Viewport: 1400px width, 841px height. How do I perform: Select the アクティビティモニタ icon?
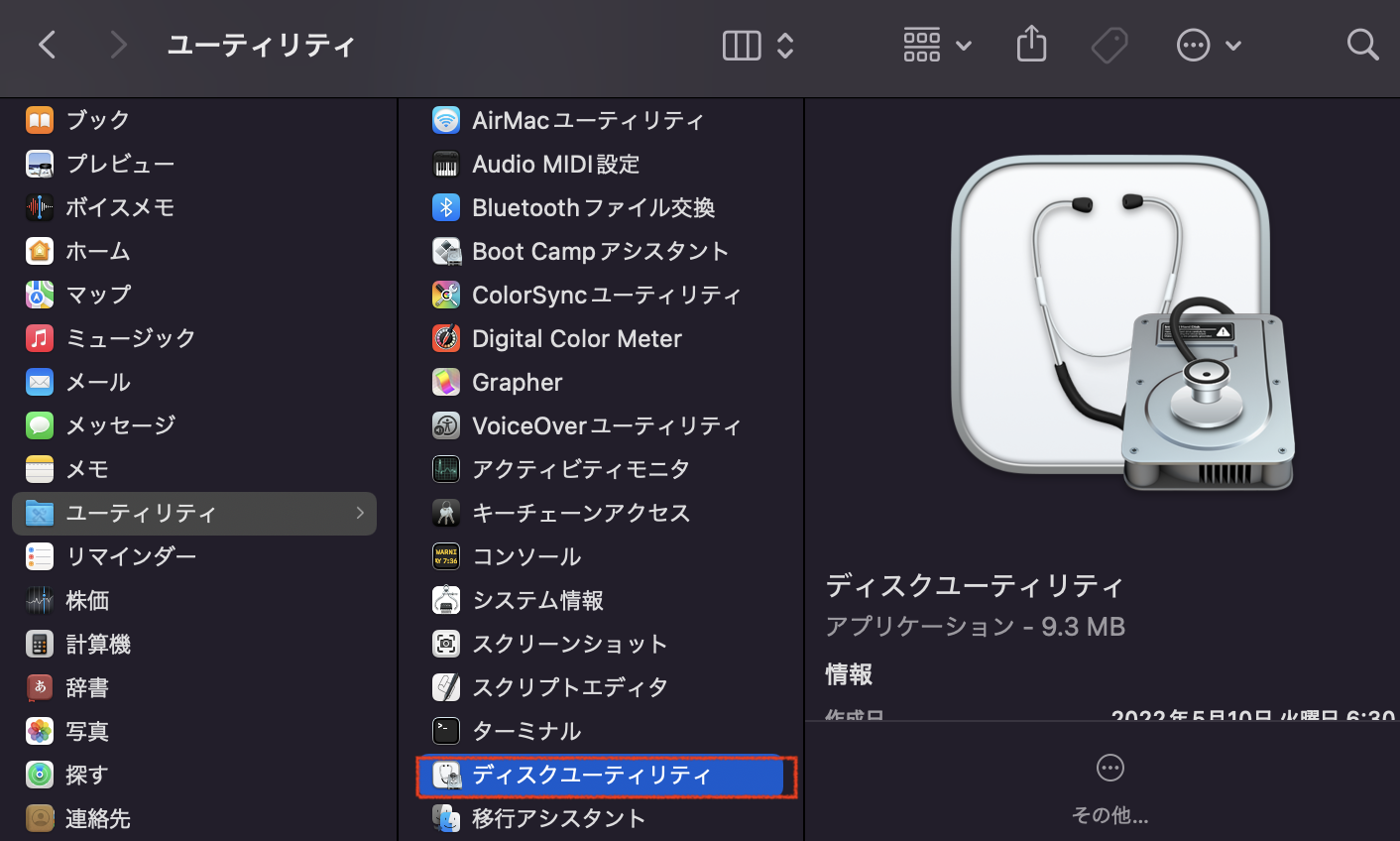point(446,469)
